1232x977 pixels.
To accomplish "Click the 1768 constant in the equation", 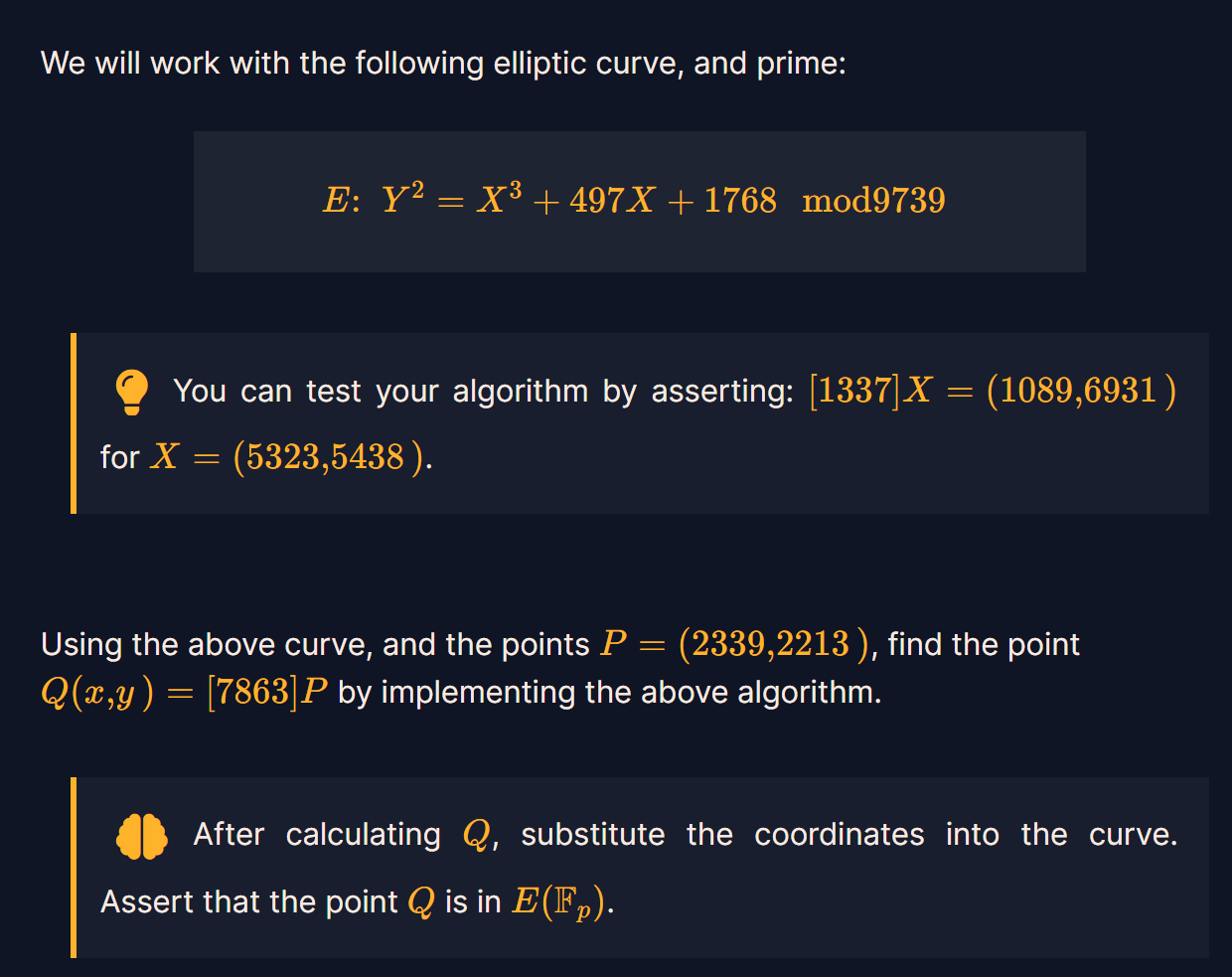I will [740, 201].
